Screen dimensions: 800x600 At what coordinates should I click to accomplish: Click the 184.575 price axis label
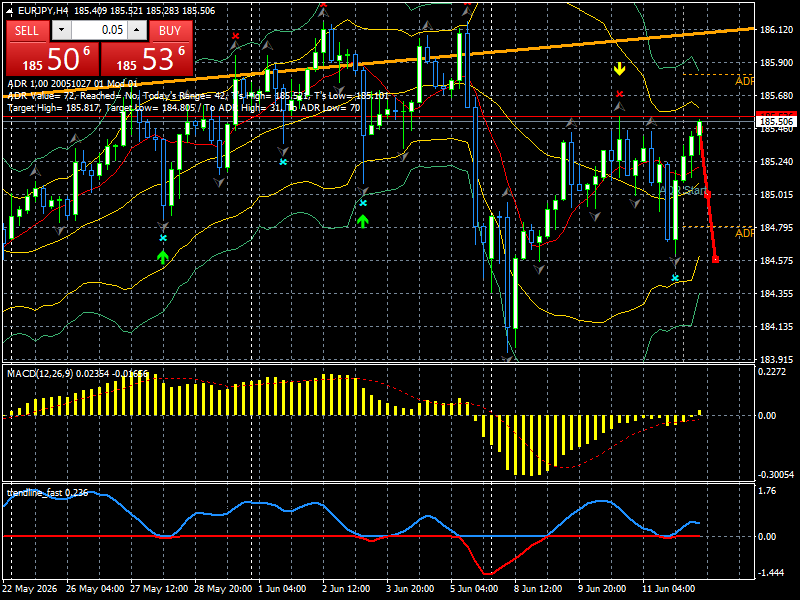tap(776, 261)
